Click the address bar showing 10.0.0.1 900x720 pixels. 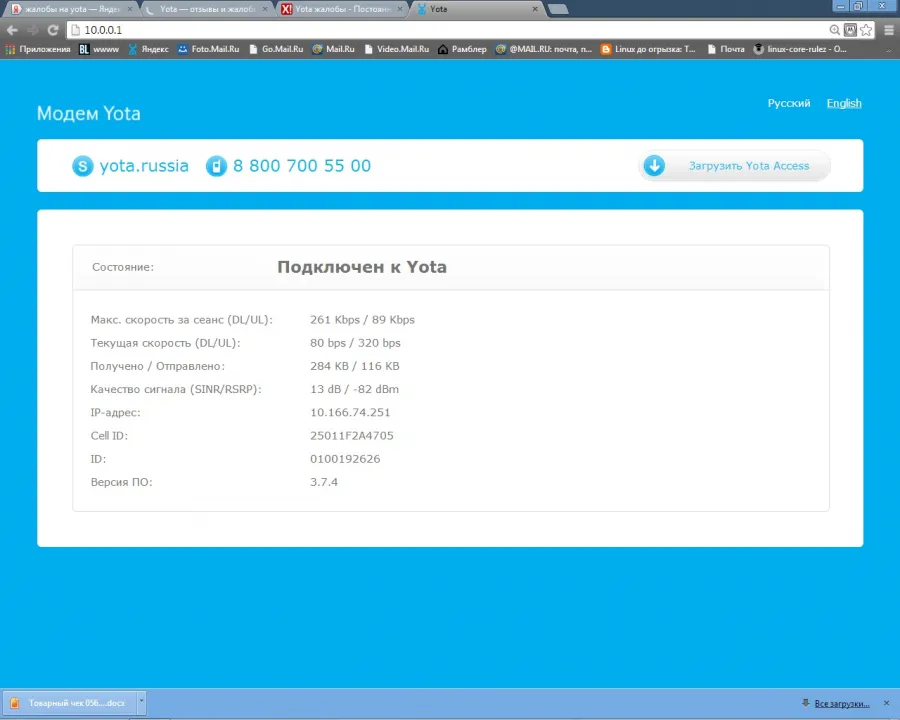click(448, 30)
